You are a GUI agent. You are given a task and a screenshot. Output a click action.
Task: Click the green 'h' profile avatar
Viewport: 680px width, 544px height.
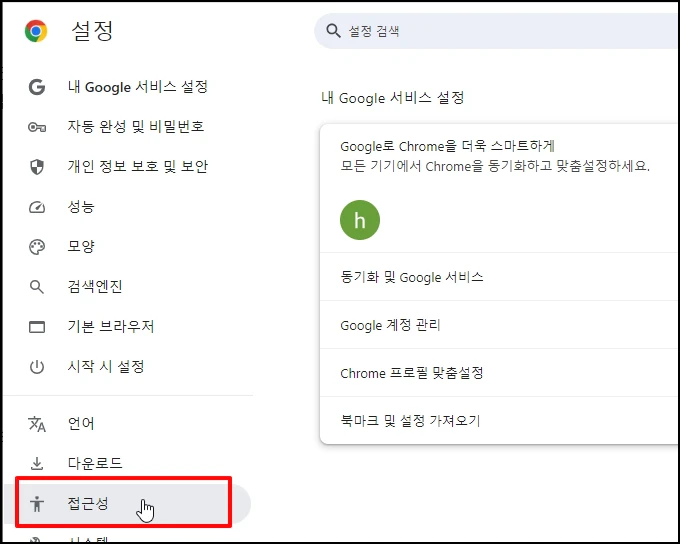pos(360,220)
